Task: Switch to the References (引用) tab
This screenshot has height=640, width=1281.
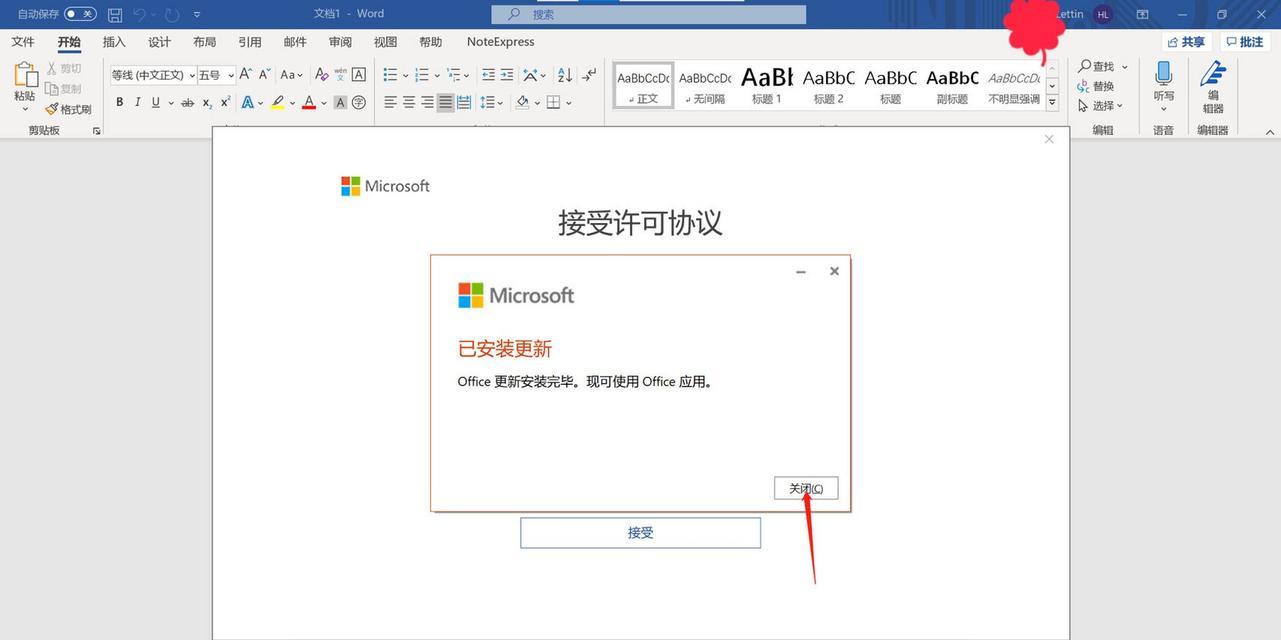Action: click(250, 42)
